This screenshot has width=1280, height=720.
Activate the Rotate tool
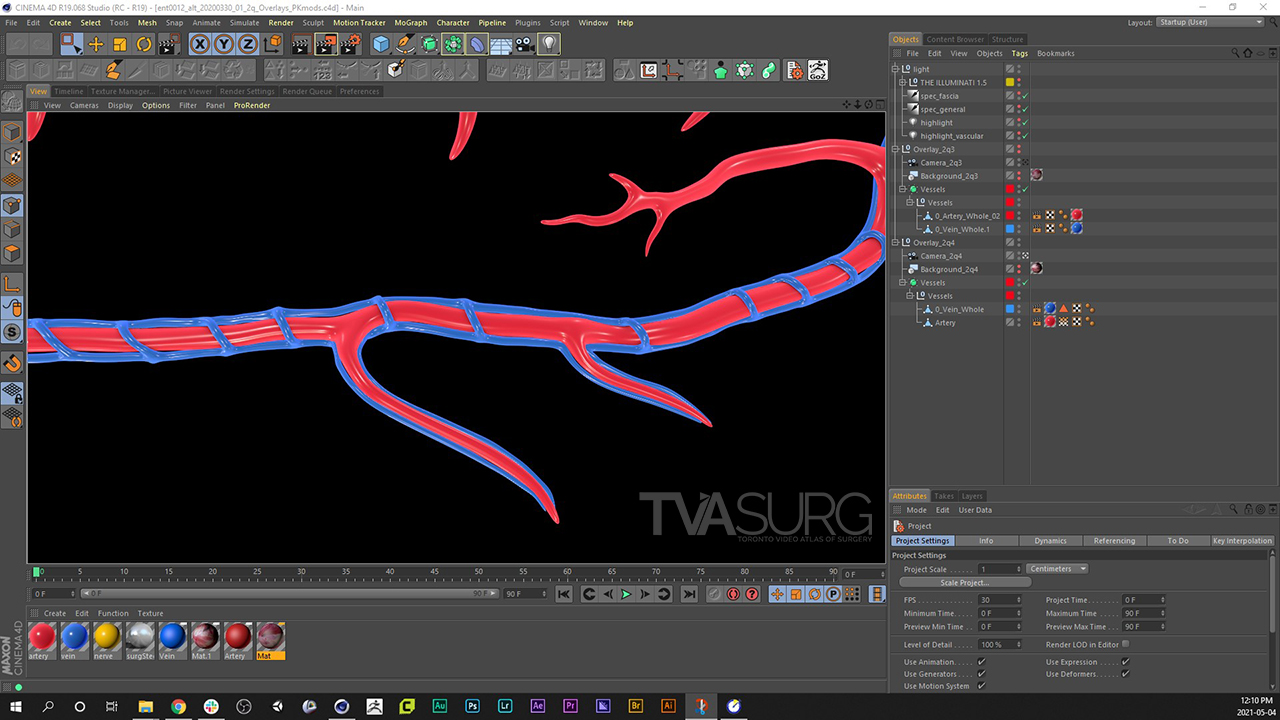click(x=144, y=44)
